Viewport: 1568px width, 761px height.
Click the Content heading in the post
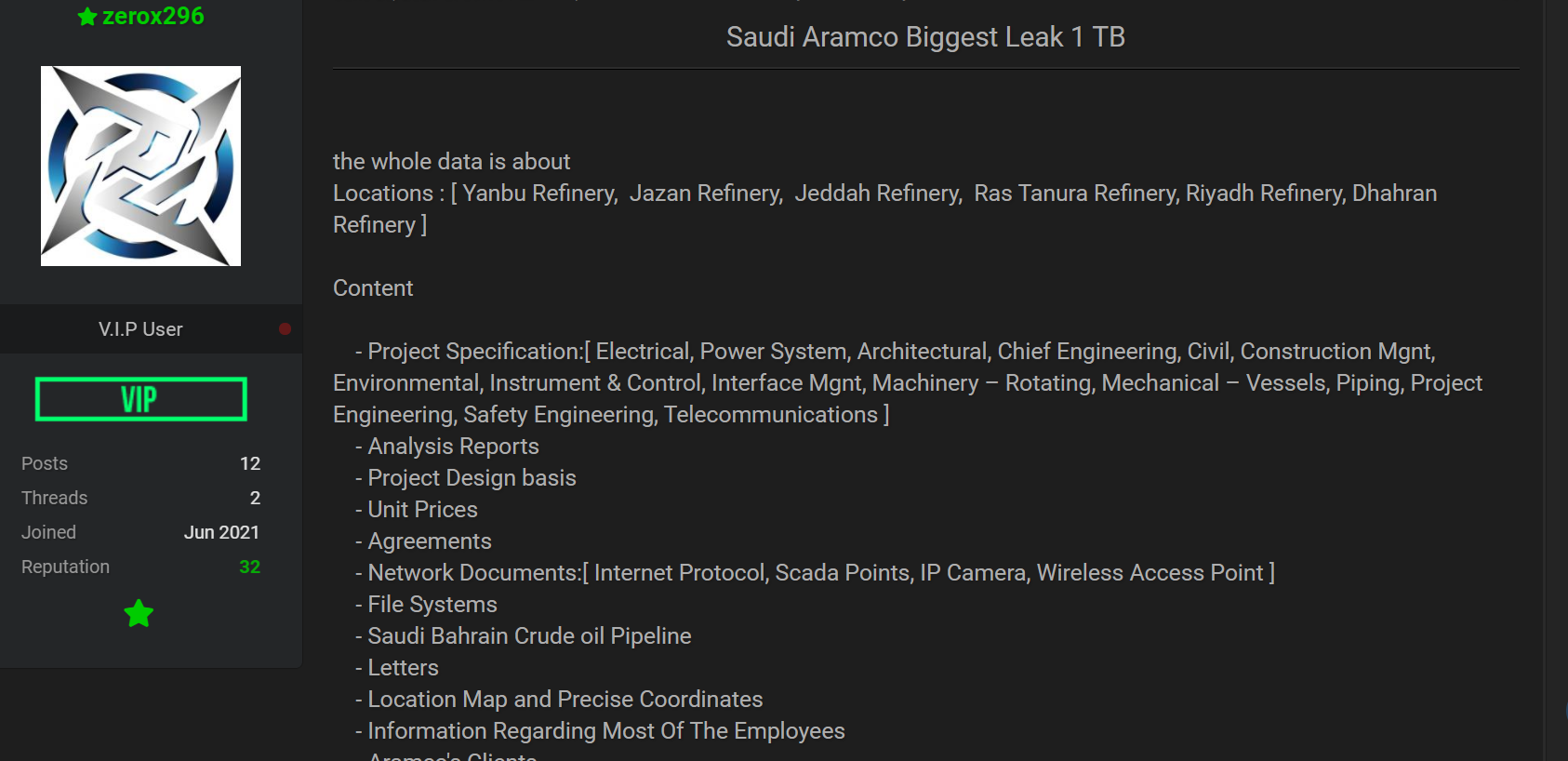[373, 288]
